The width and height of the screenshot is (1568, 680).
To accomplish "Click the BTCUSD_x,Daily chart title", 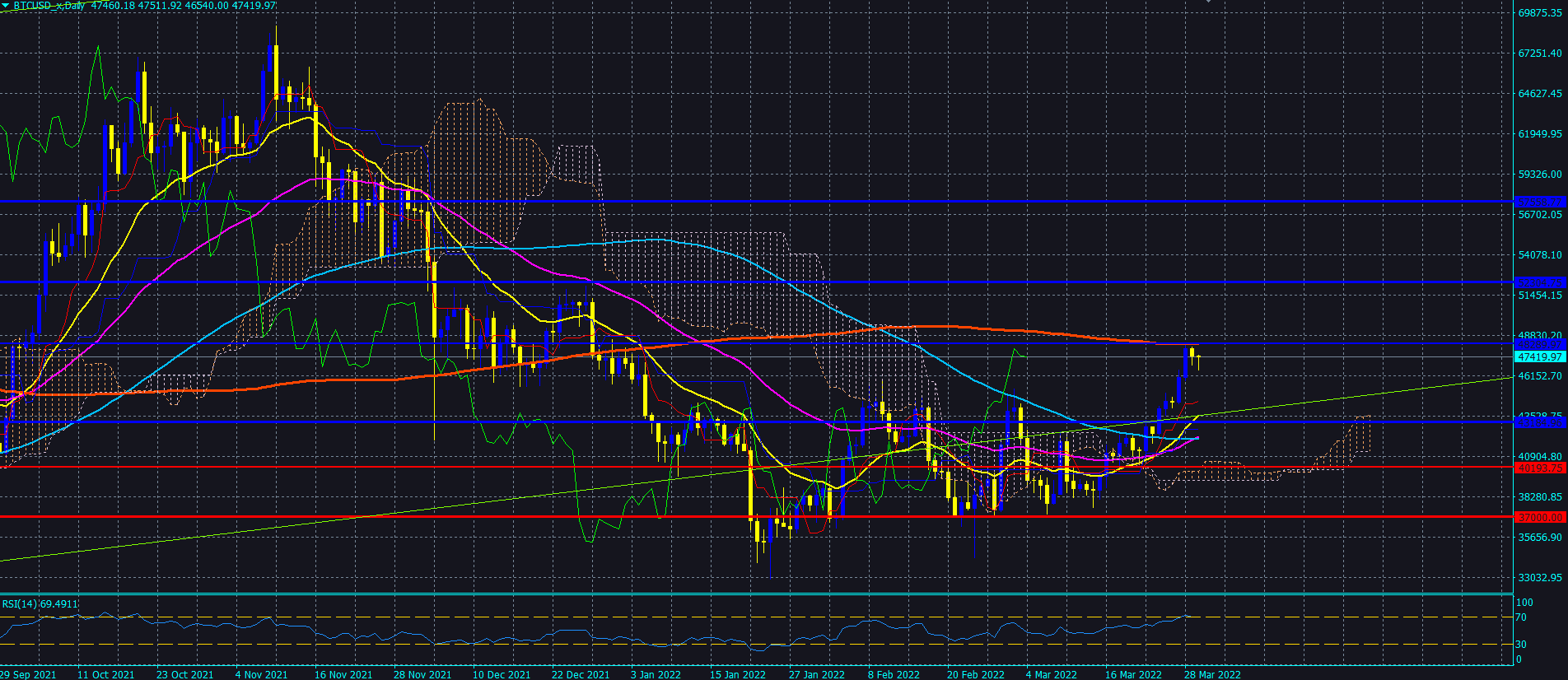I will click(x=49, y=6).
